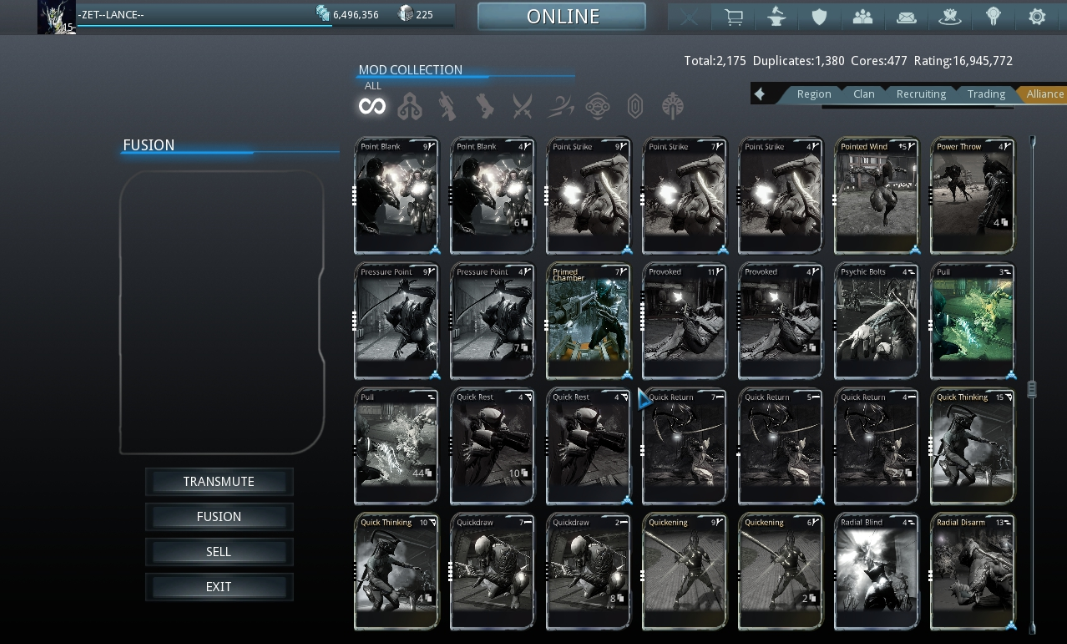Select Quickdraw mod showing 7

pos(492,571)
